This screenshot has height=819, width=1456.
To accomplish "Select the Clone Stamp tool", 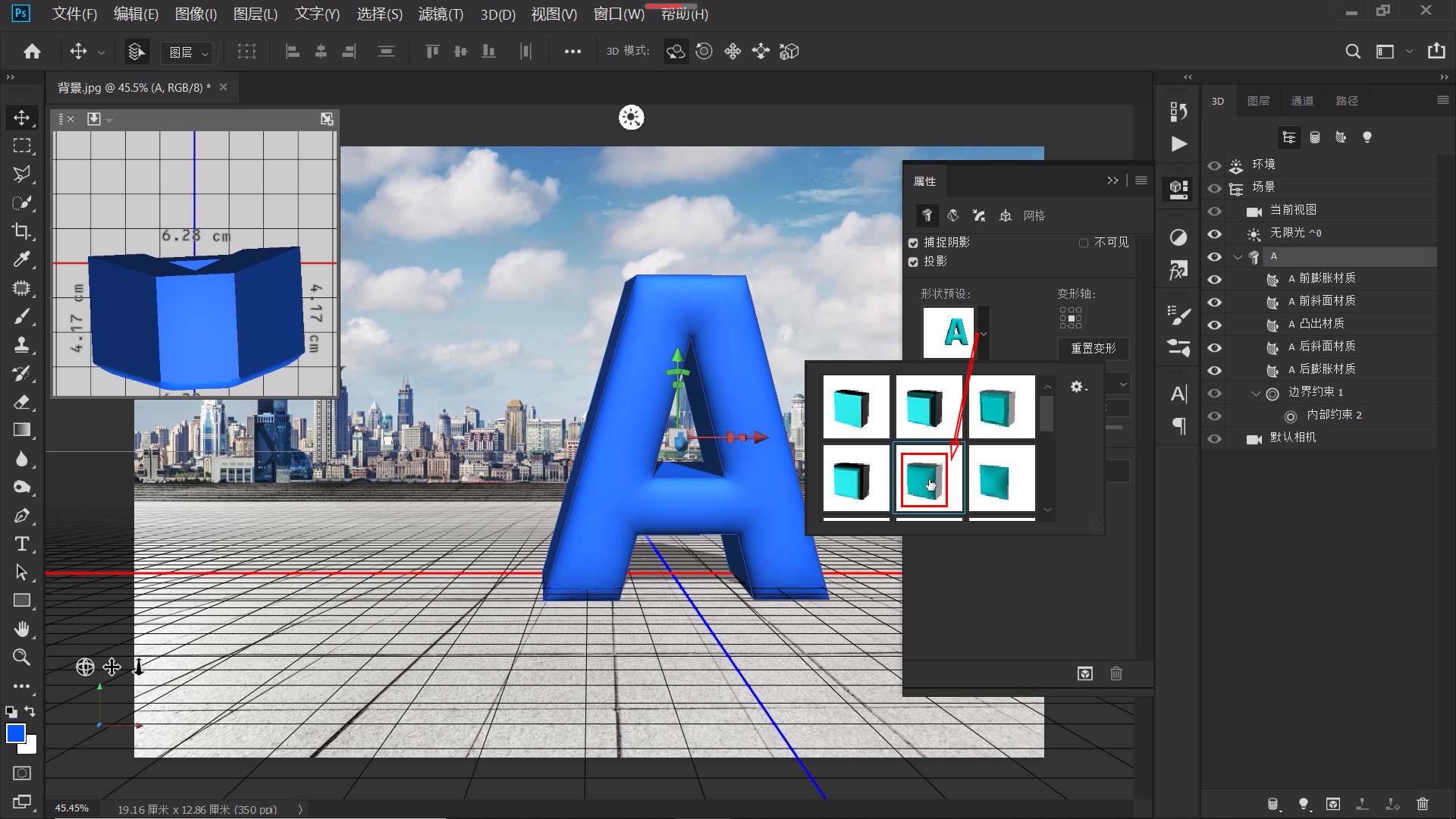I will (22, 345).
